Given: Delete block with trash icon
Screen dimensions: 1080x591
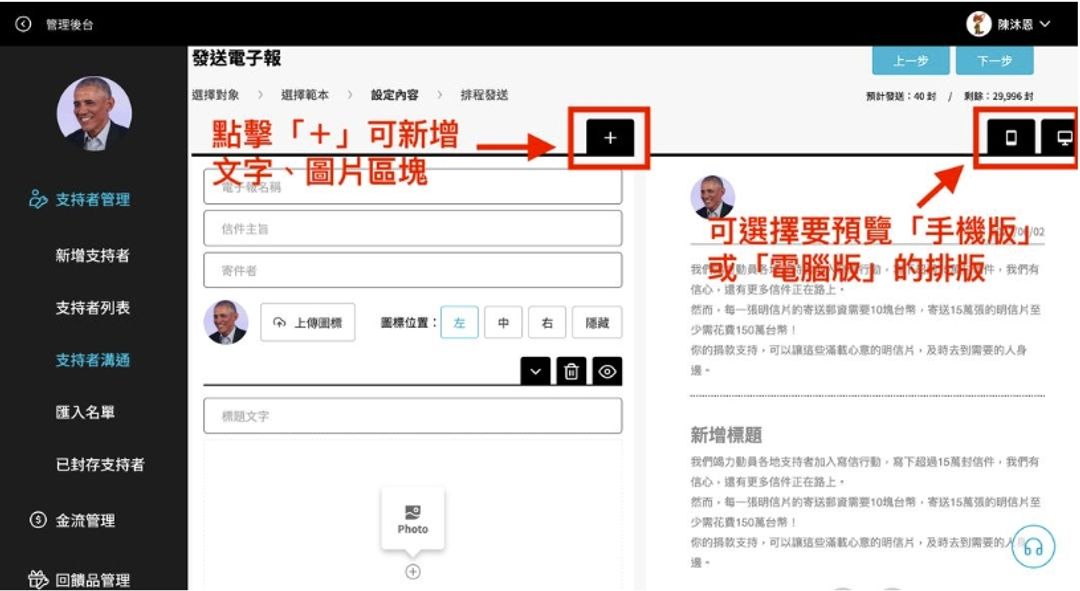Looking at the screenshot, I should tap(571, 371).
